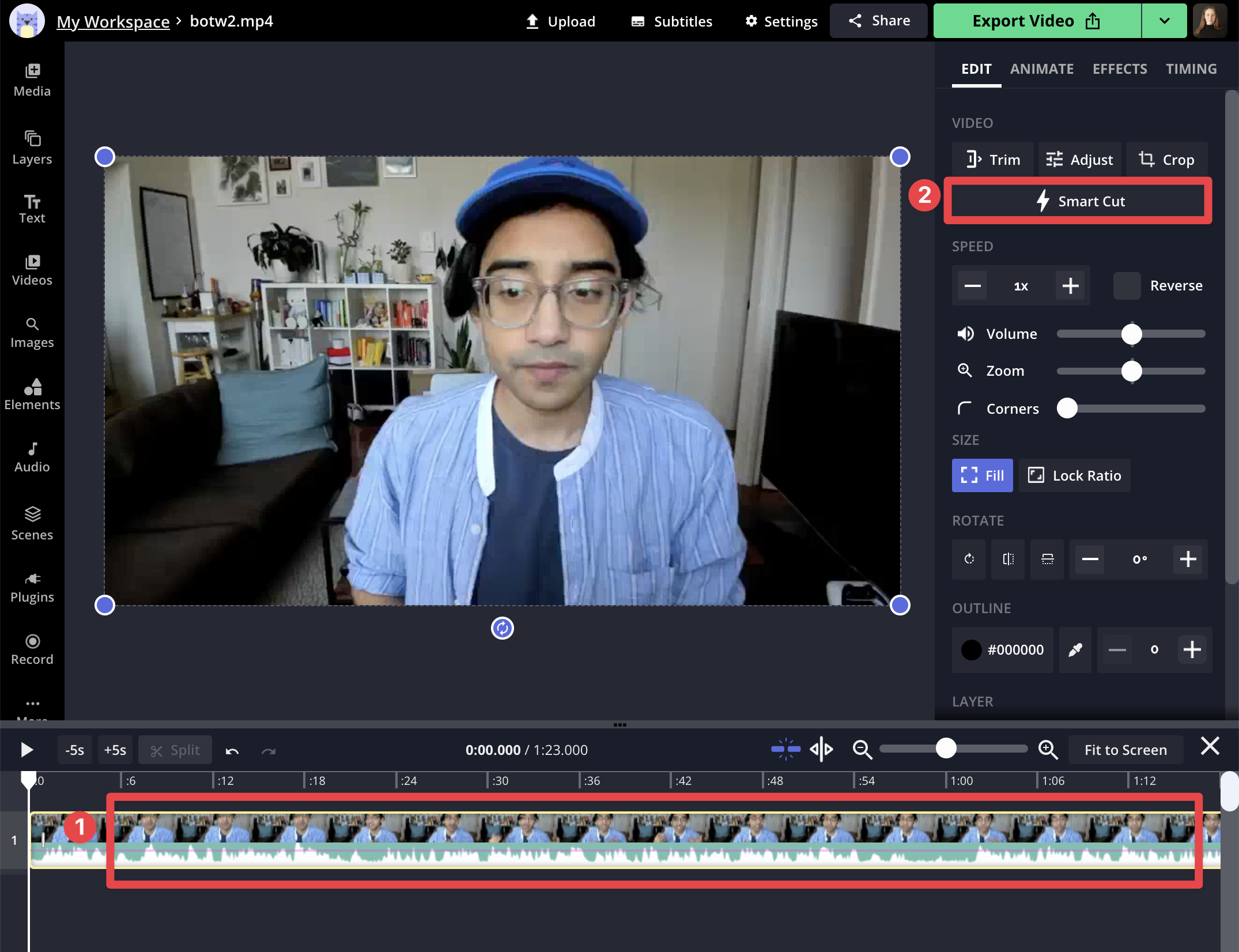The width and height of the screenshot is (1239, 952).
Task: Click the Fit to Screen button
Action: click(1125, 750)
